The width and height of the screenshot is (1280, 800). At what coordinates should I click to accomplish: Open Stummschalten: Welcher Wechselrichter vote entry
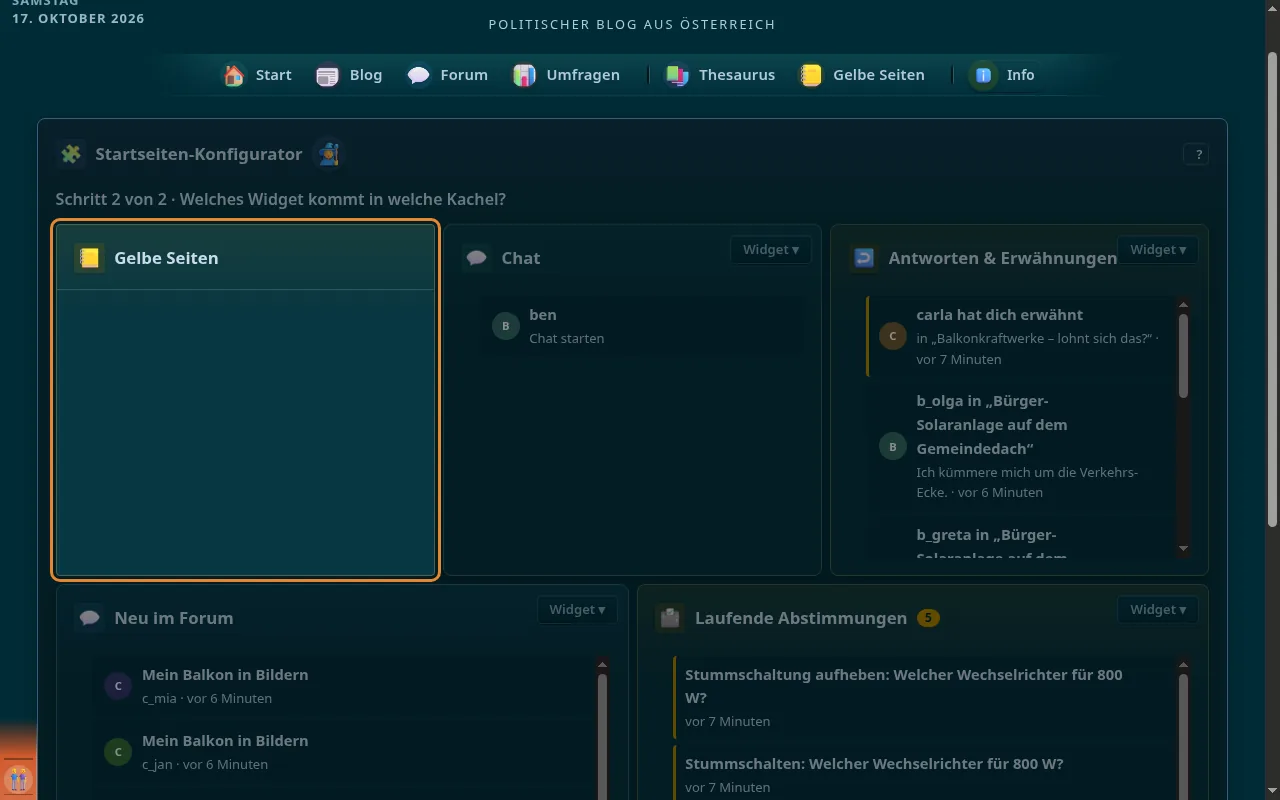coord(924,774)
